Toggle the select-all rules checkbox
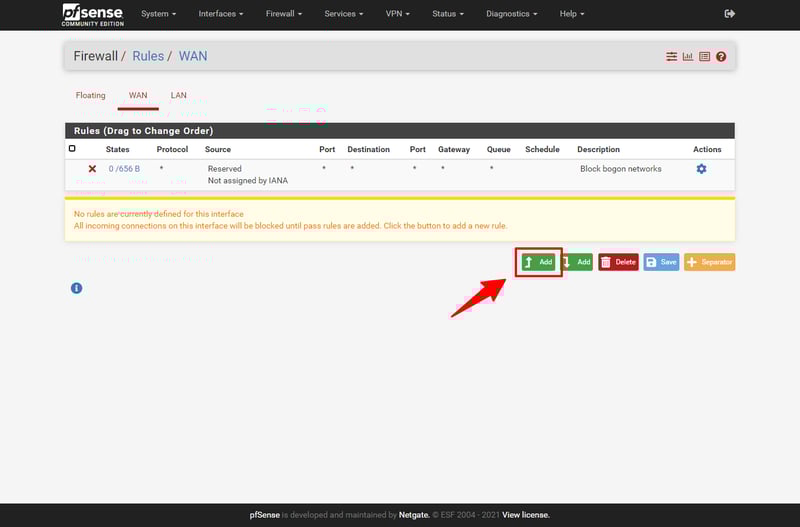 72,149
